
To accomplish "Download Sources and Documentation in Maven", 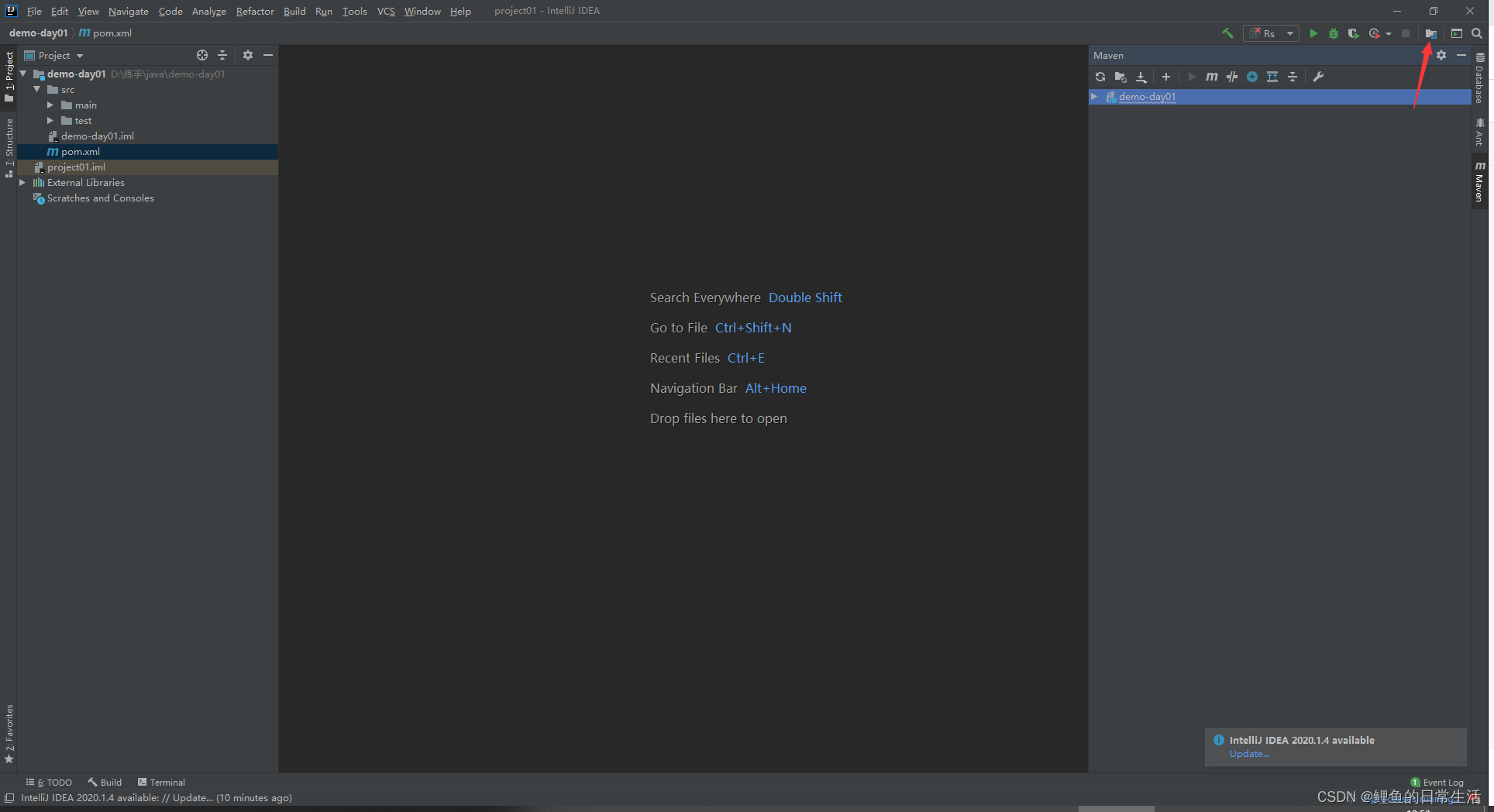I will [x=1141, y=77].
